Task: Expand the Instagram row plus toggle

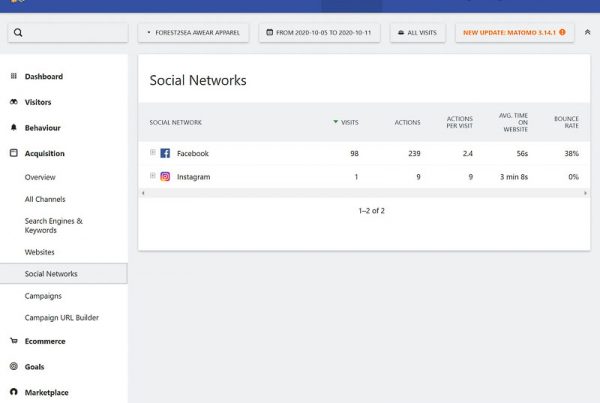Action: (153, 176)
